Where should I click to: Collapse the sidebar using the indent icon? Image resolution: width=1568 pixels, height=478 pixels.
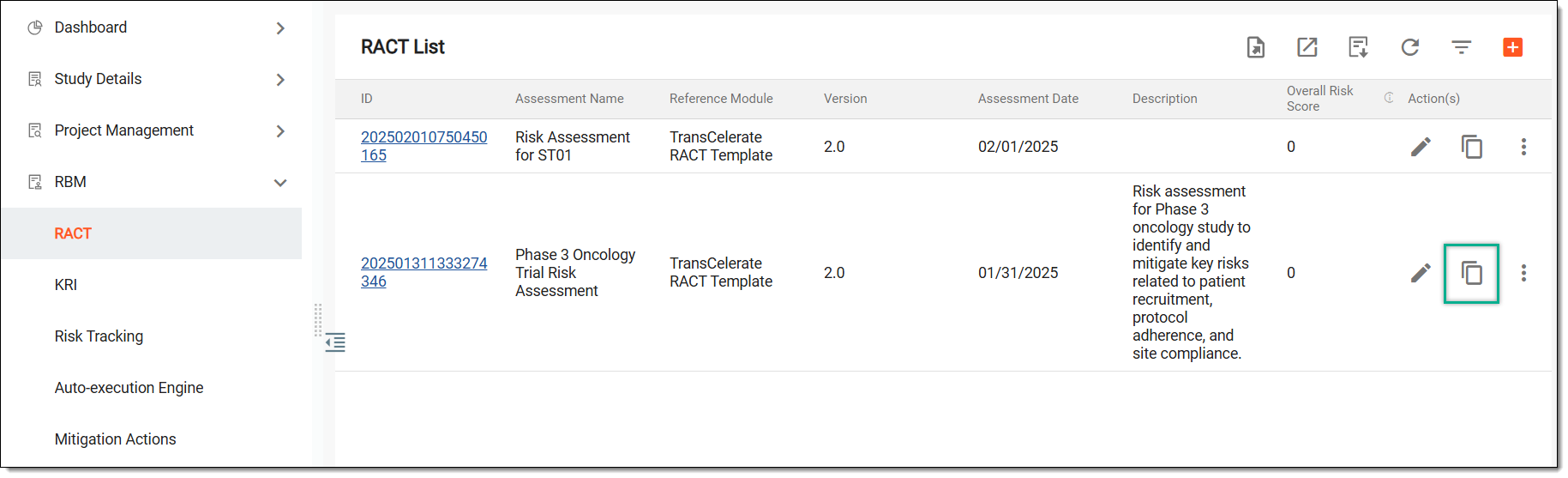tap(335, 342)
